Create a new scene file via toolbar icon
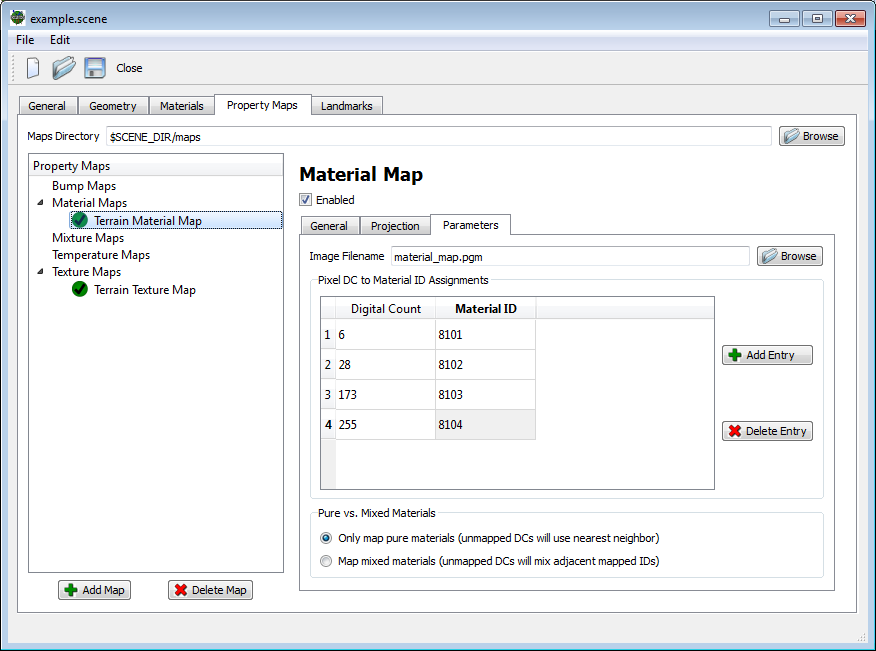This screenshot has width=876, height=651. coord(31,67)
